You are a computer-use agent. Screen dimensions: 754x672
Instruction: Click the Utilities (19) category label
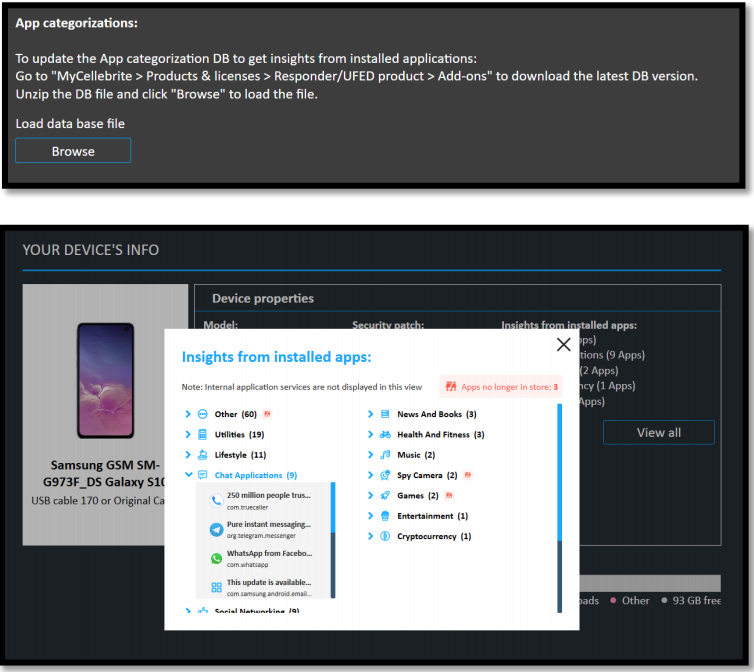[x=239, y=434]
